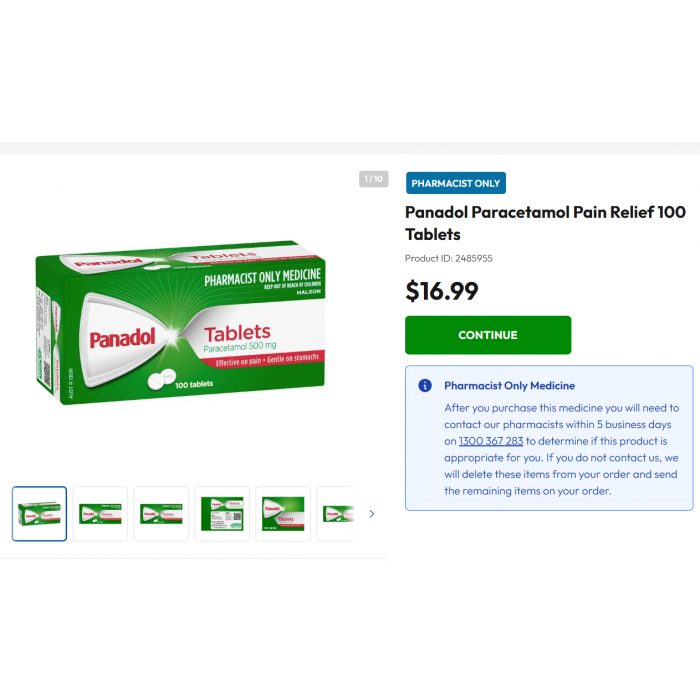
Task: Open the square close-up pack thumbnail
Action: click(x=283, y=514)
